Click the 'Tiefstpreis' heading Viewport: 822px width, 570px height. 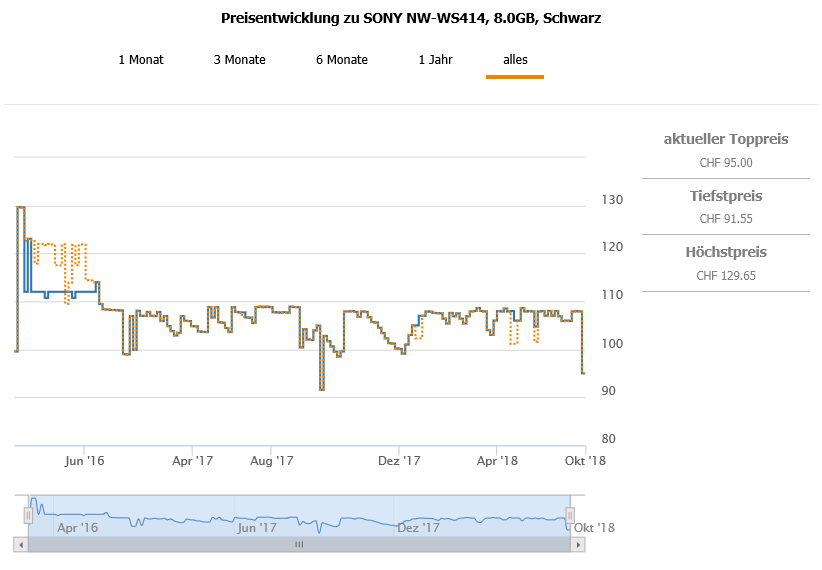[725, 195]
